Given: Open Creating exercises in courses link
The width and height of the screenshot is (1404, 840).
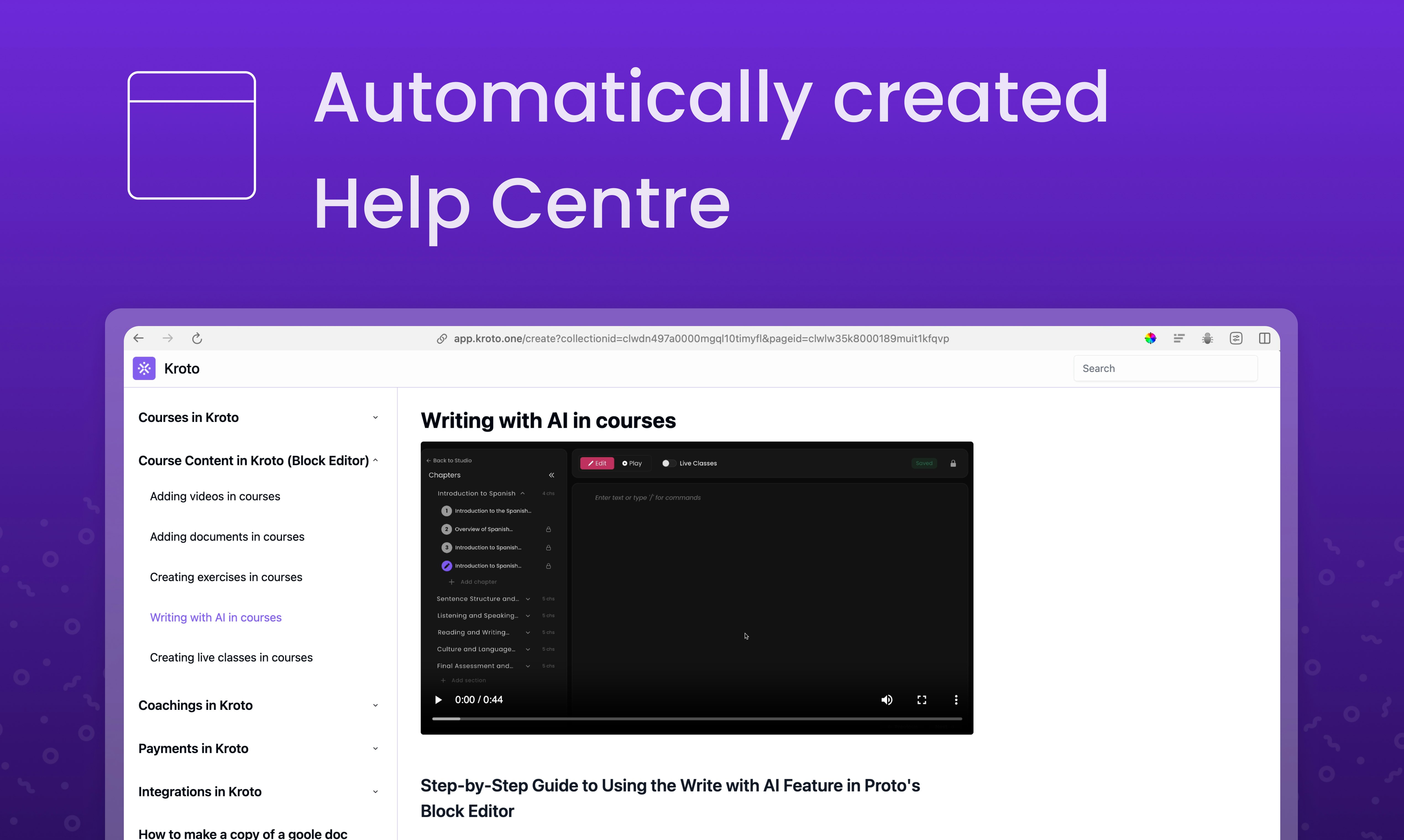Looking at the screenshot, I should 226,577.
